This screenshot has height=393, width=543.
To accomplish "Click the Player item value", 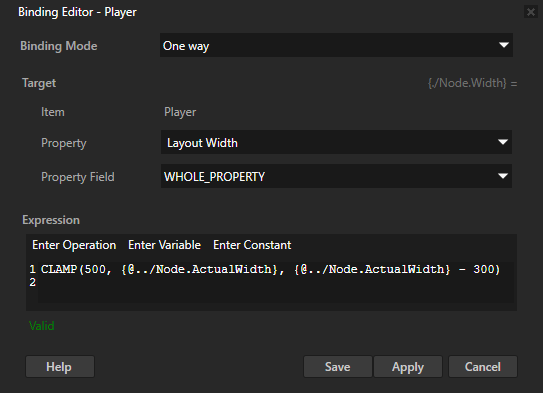I will (x=180, y=112).
